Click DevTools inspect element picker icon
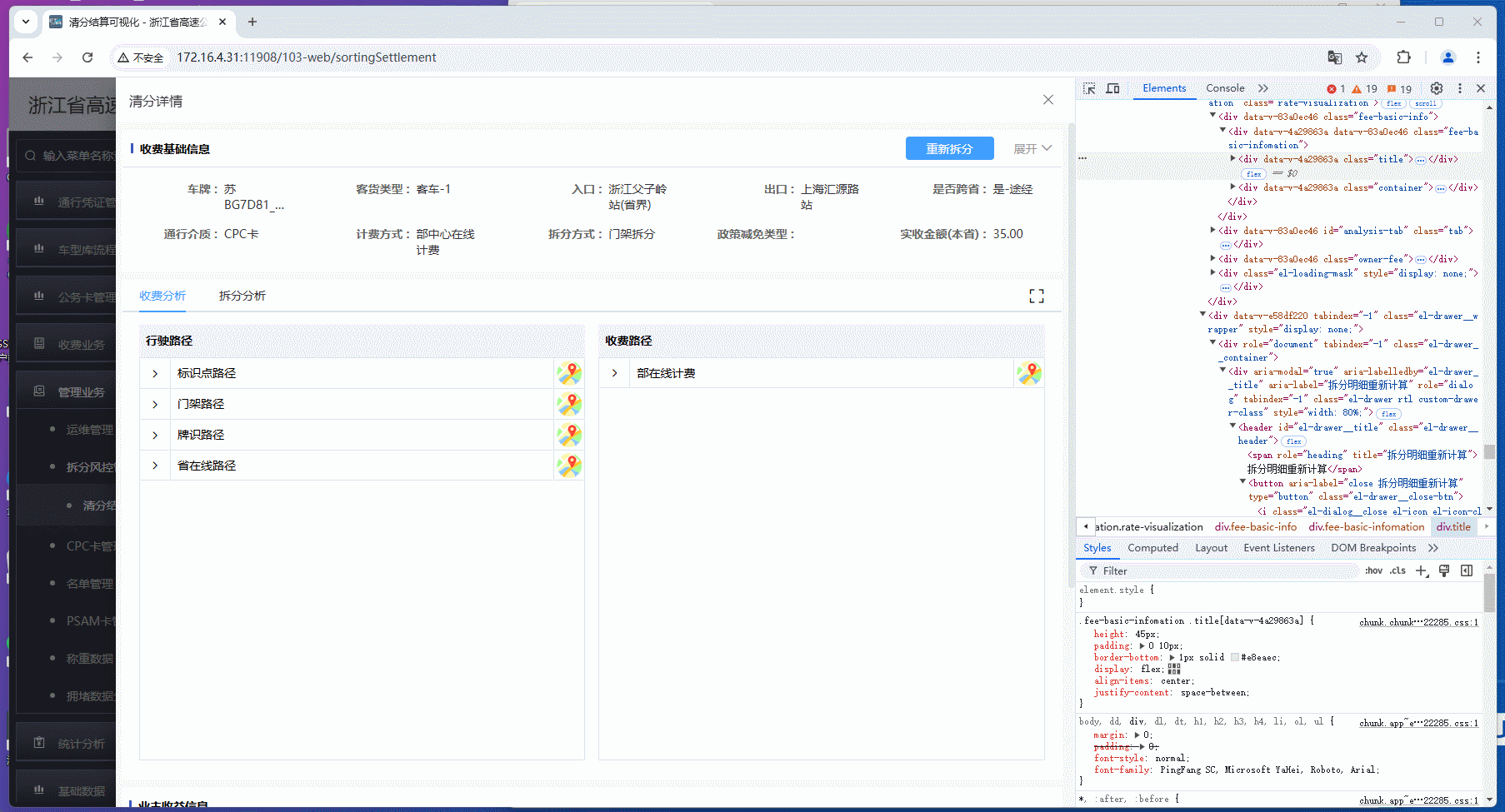 point(1089,88)
